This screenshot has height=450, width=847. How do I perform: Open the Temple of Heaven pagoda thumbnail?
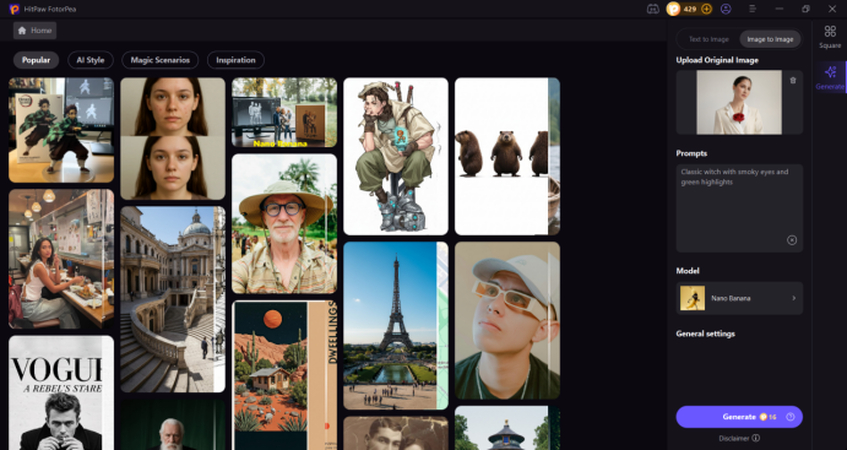pyautogui.click(x=507, y=428)
